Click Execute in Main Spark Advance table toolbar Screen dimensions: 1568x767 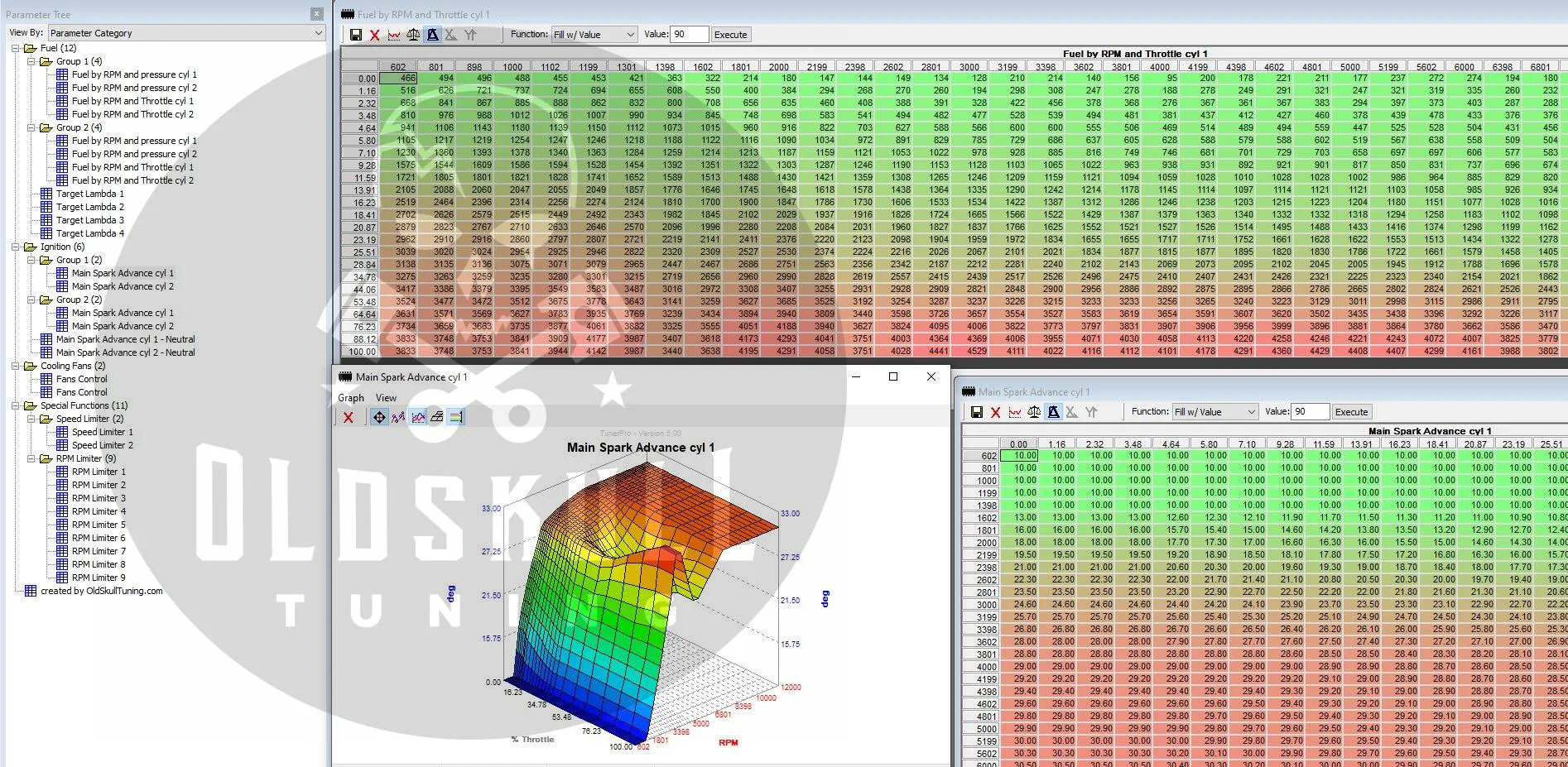1351,412
